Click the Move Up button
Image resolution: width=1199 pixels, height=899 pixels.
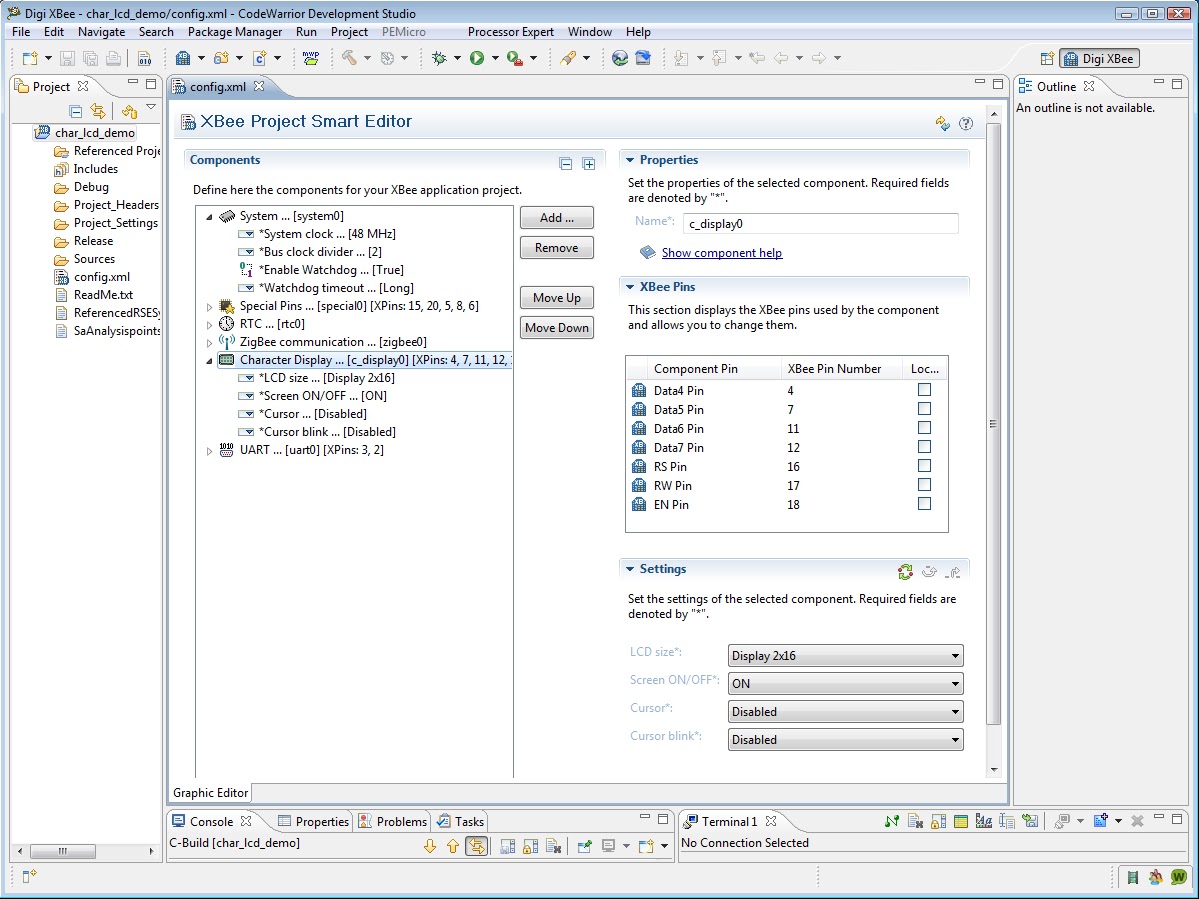(x=557, y=298)
